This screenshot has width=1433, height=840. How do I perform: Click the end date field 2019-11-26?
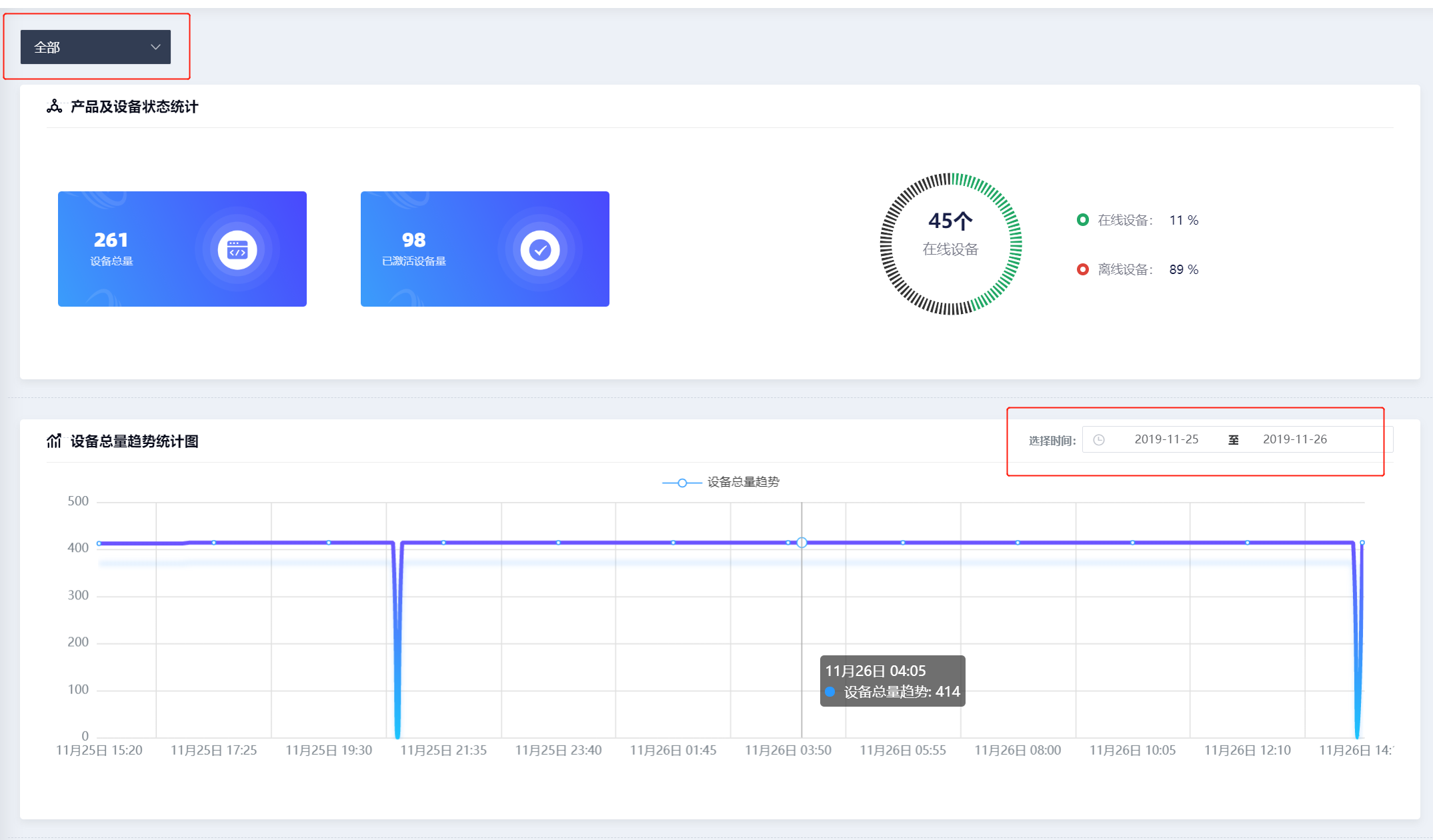point(1294,439)
